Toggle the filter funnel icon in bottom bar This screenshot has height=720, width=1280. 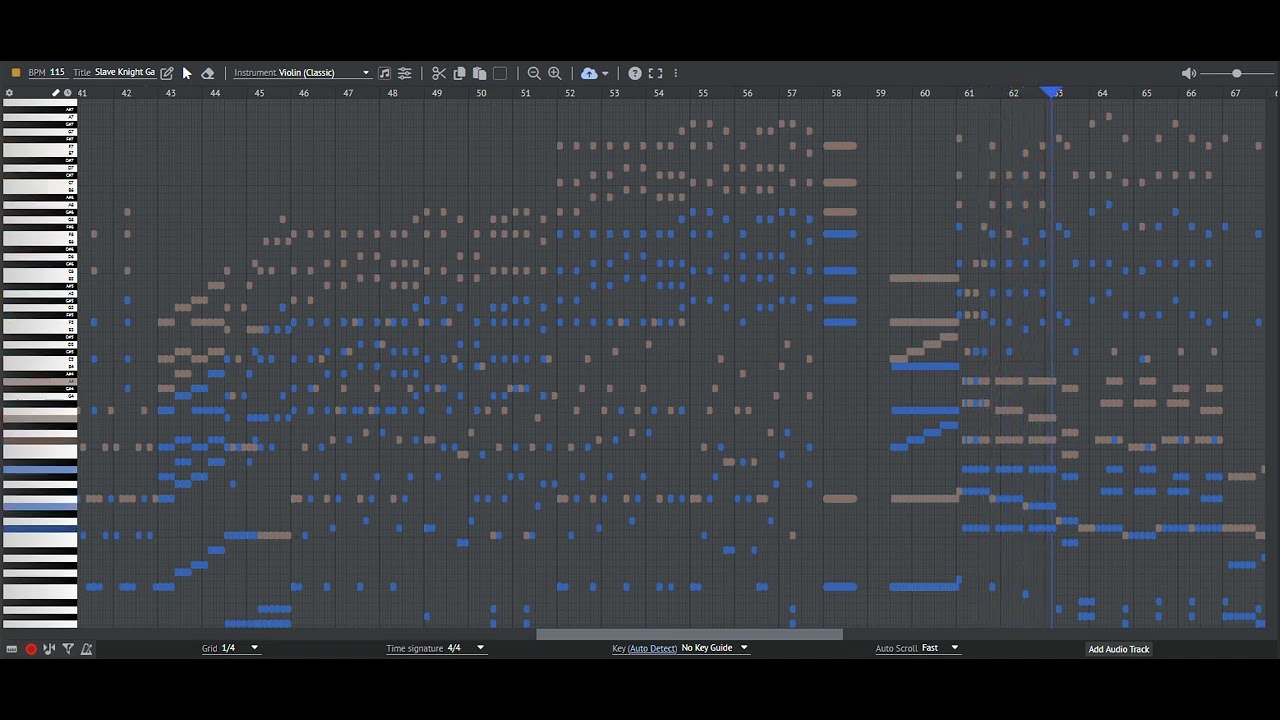[x=68, y=649]
